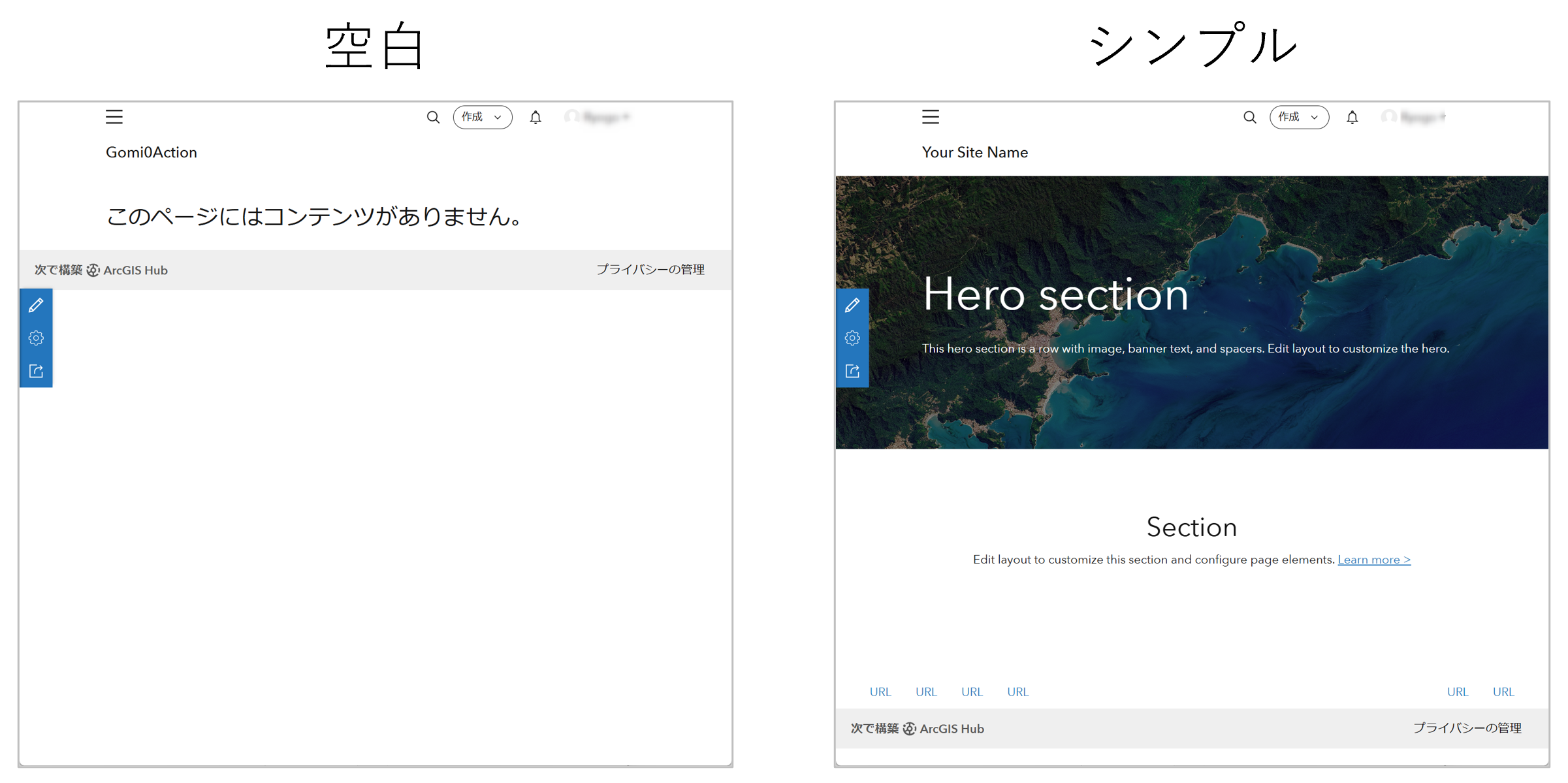Open notifications bell in simple template header

[1352, 117]
